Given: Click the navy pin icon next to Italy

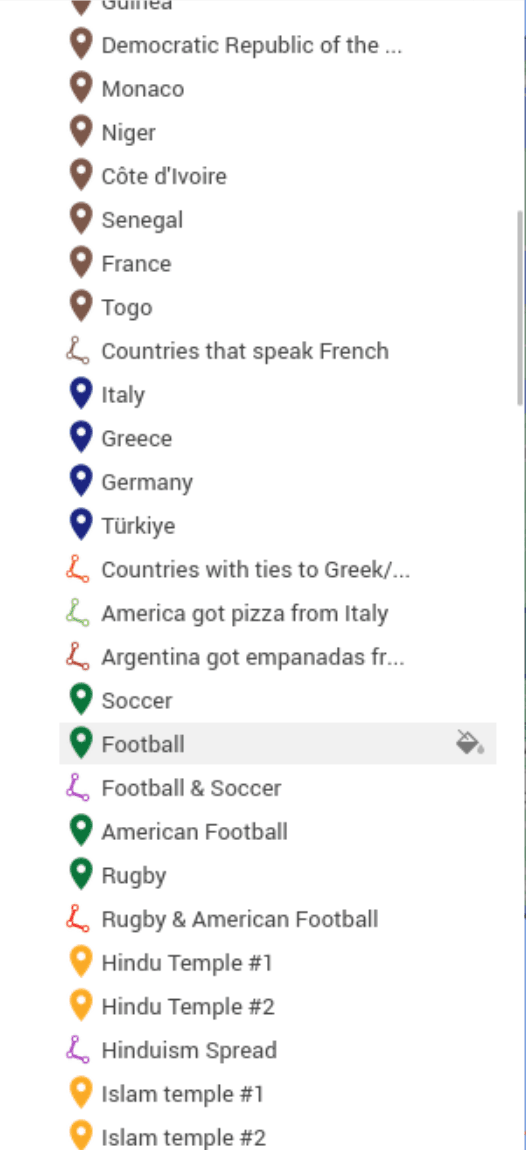Looking at the screenshot, I should 81,394.
